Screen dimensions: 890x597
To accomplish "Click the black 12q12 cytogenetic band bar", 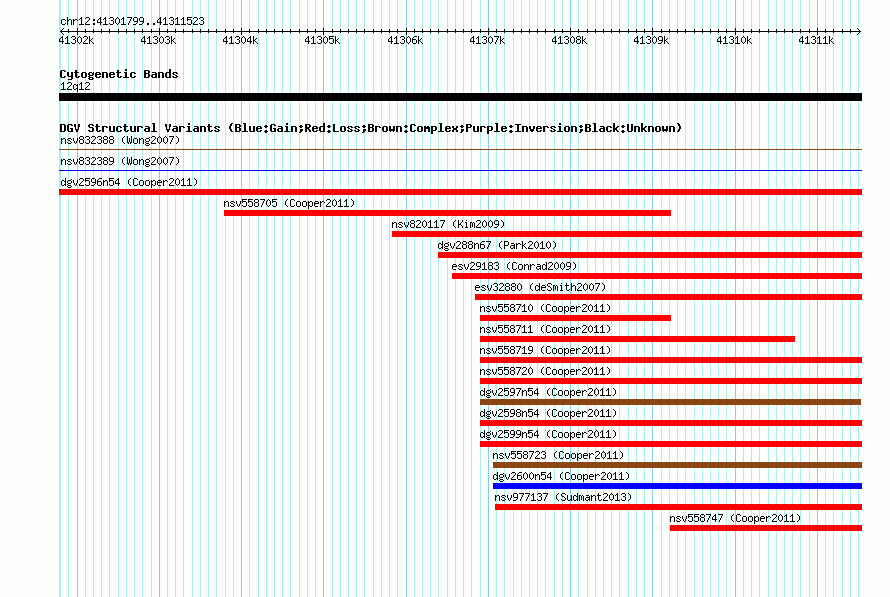I will tap(460, 97).
